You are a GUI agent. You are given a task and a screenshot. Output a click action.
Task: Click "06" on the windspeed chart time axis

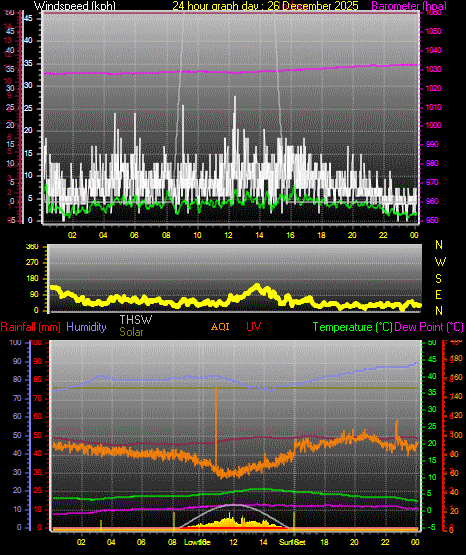point(134,235)
